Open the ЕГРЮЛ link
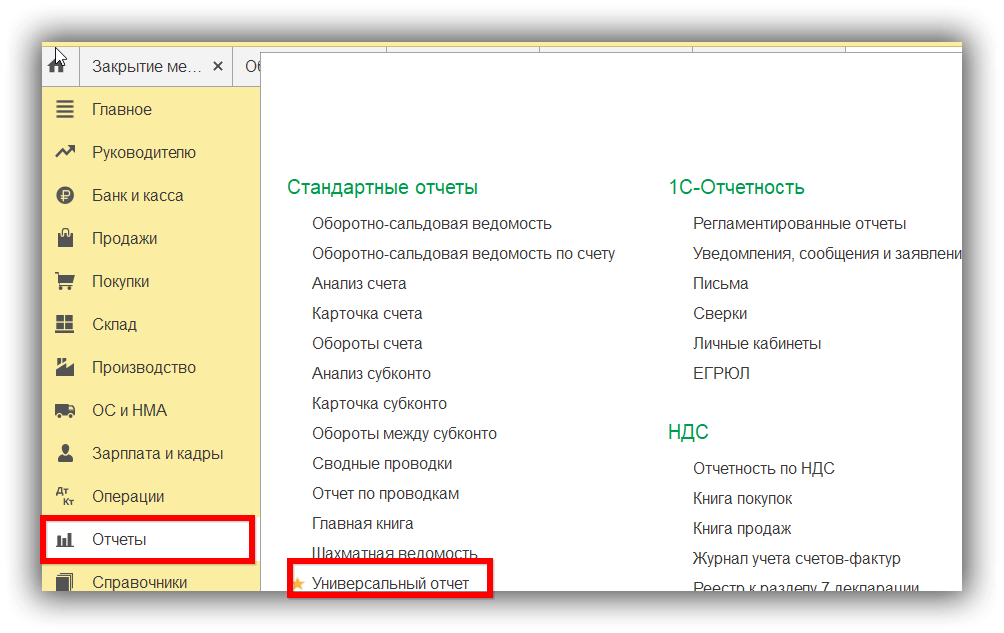 (721, 373)
